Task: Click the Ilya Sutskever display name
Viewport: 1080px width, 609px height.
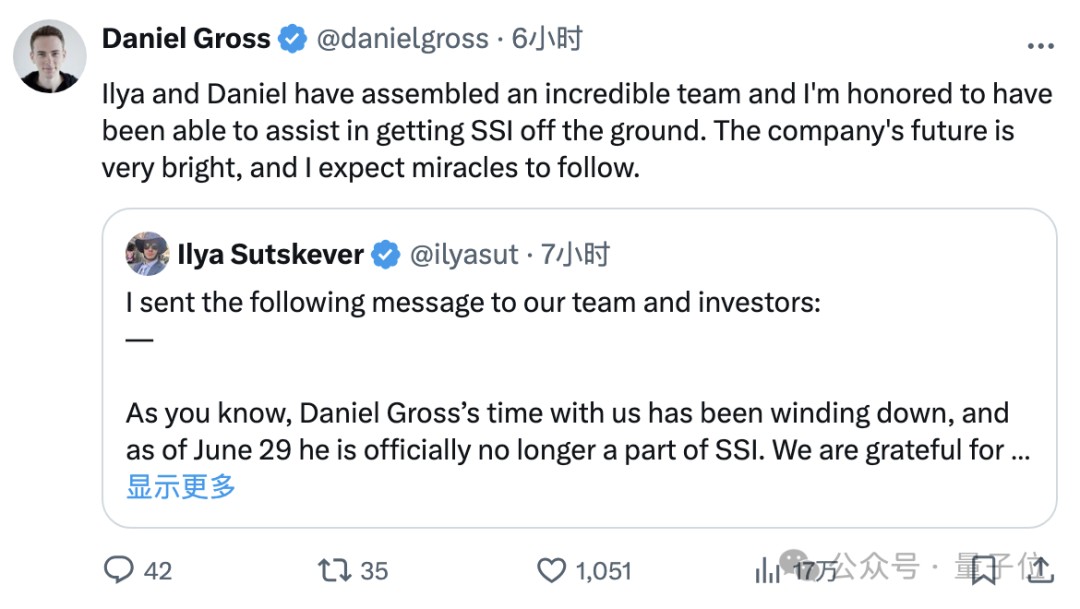Action: point(270,254)
